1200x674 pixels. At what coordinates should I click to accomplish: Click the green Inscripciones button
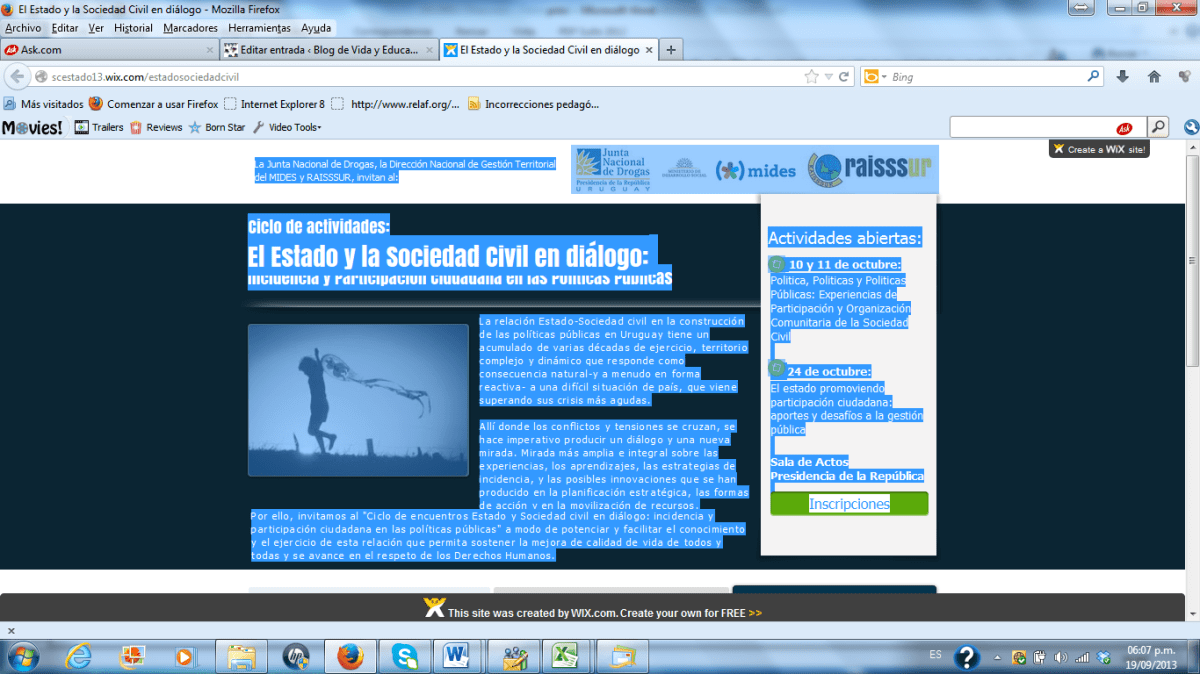tap(849, 504)
